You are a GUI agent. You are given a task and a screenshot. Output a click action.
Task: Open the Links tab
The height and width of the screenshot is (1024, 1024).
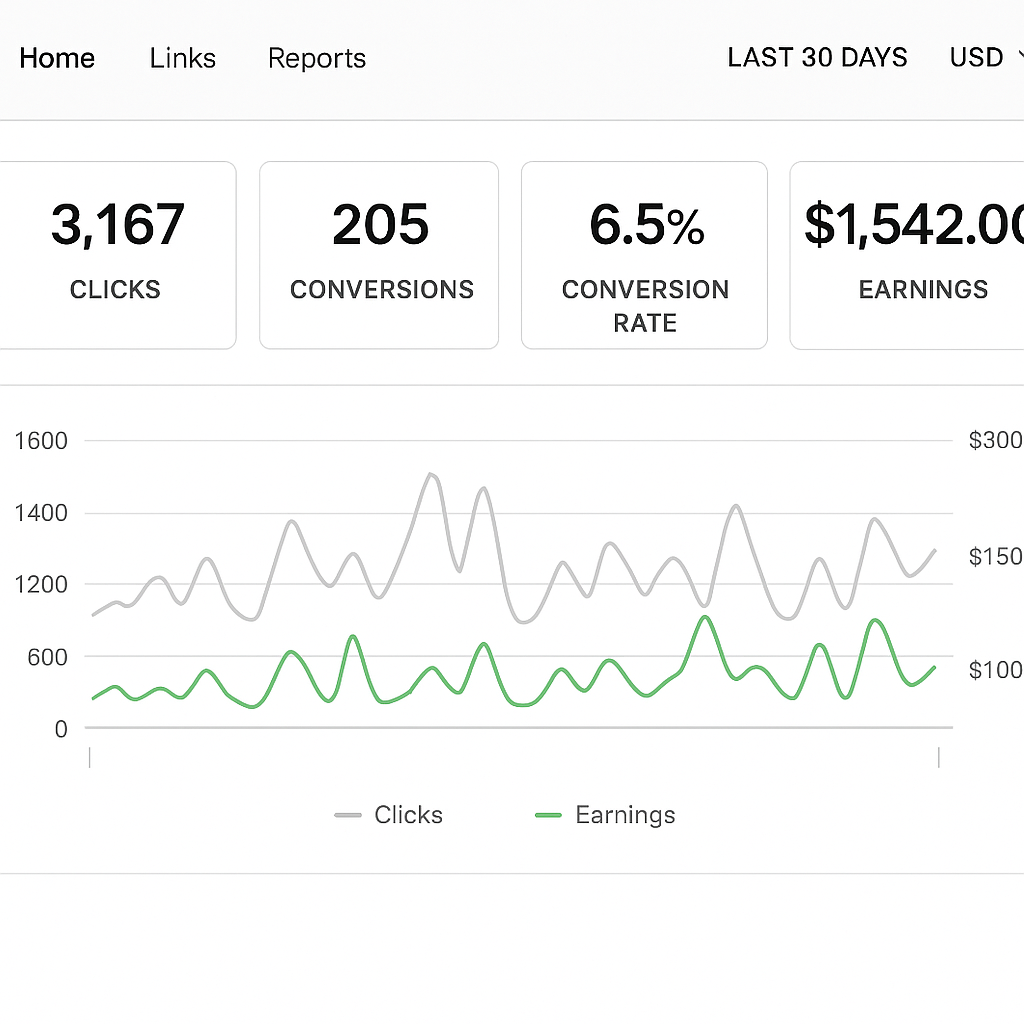click(x=182, y=58)
